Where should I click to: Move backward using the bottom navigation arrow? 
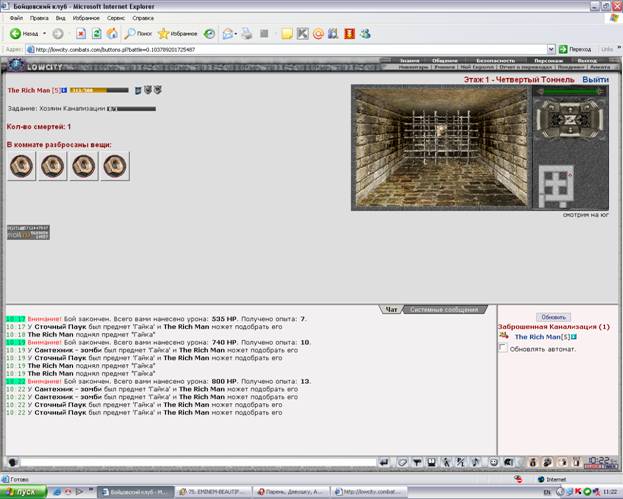click(x=570, y=130)
